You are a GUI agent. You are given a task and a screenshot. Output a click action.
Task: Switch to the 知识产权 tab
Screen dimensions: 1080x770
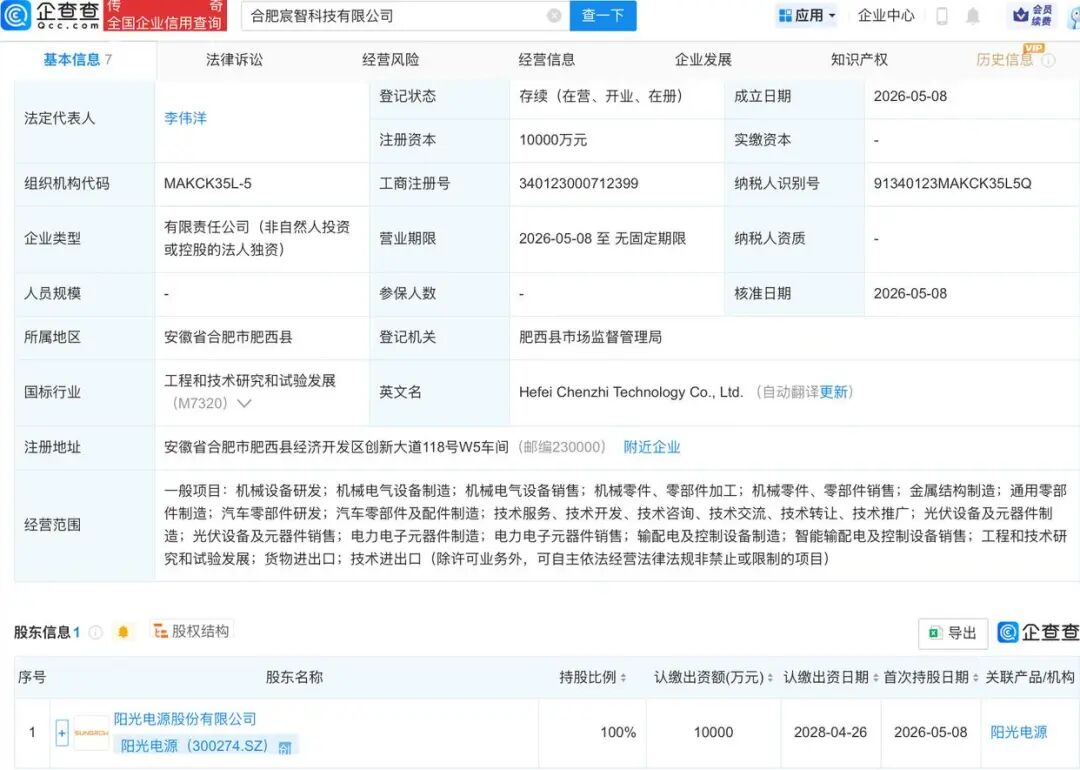pyautogui.click(x=860, y=60)
